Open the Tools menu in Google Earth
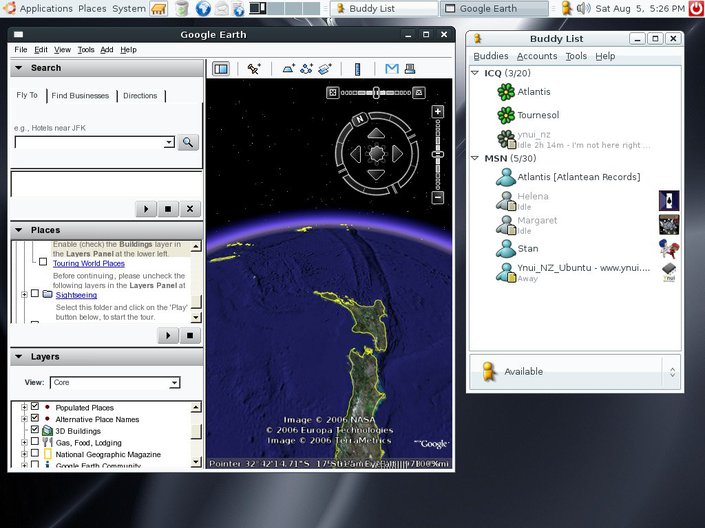705x528 pixels. click(x=86, y=50)
